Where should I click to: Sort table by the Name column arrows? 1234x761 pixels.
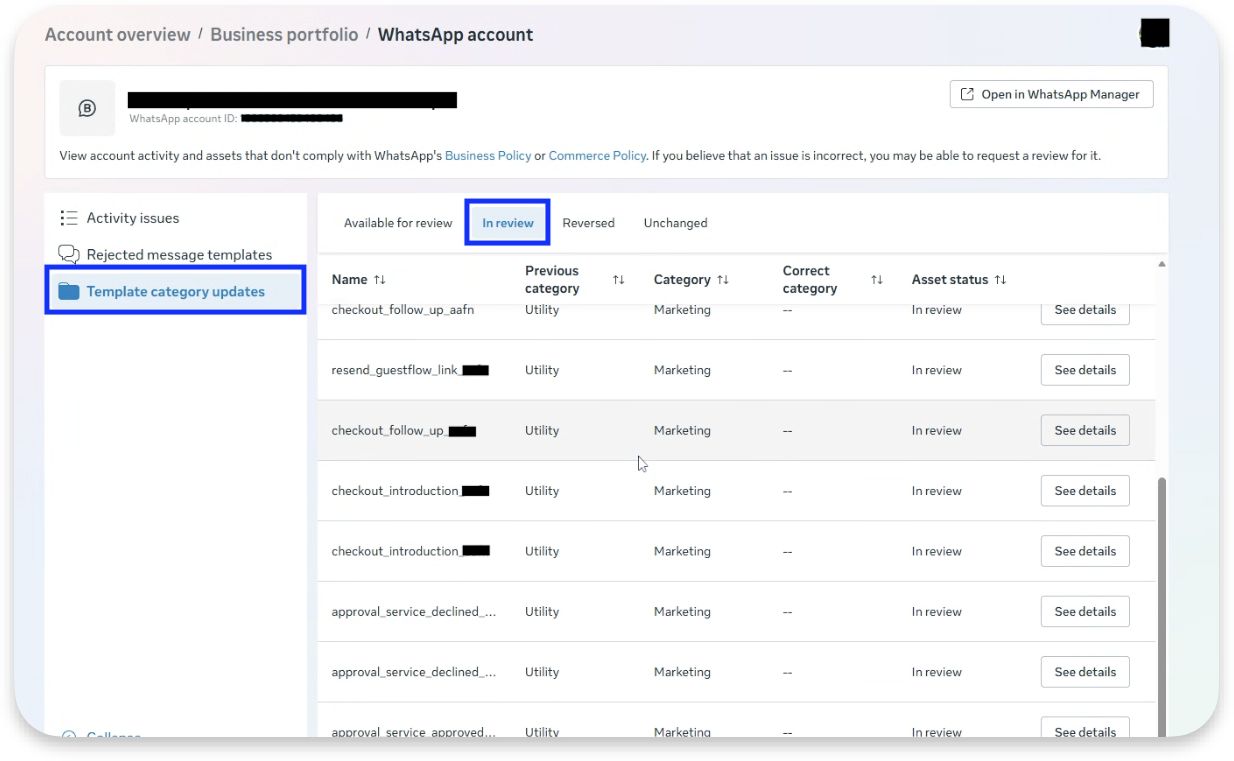(x=379, y=280)
